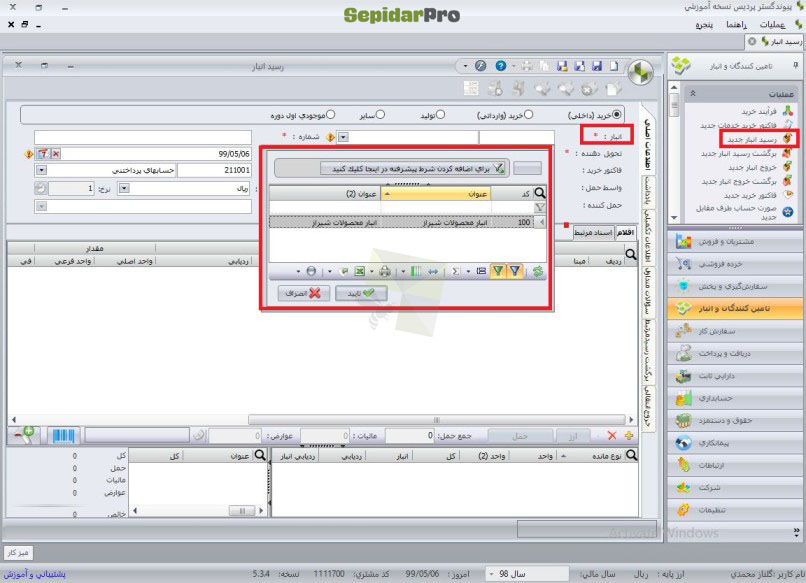Click the magnifier icon in popup grid header
The width and height of the screenshot is (806, 583).
tap(540, 193)
